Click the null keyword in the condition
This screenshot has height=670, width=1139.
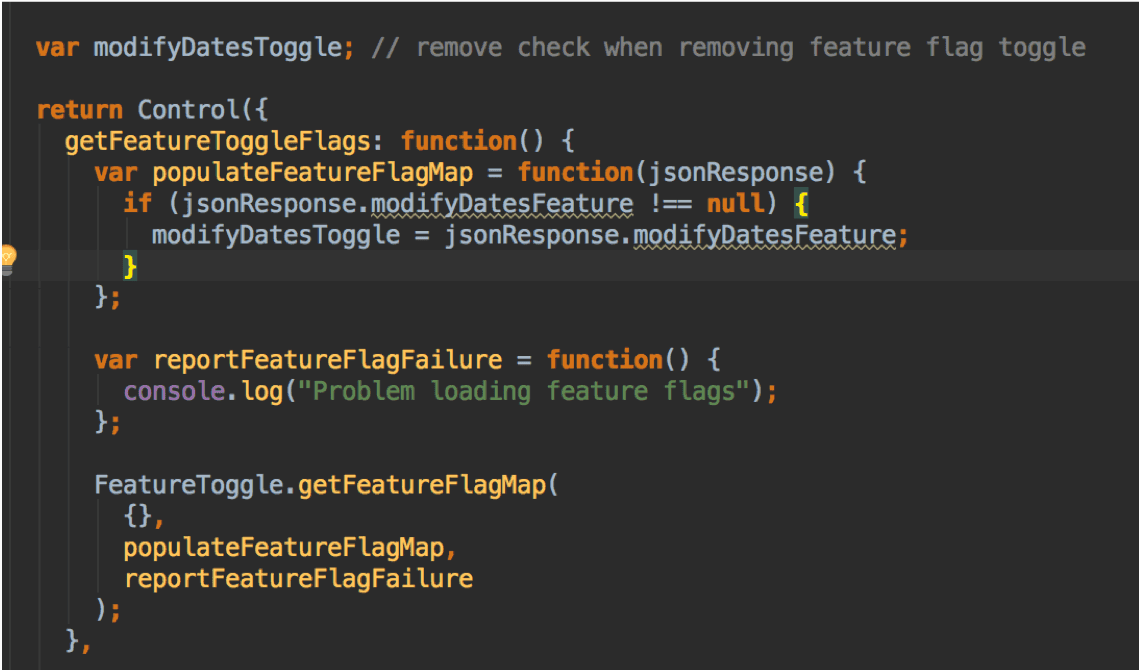(x=736, y=203)
